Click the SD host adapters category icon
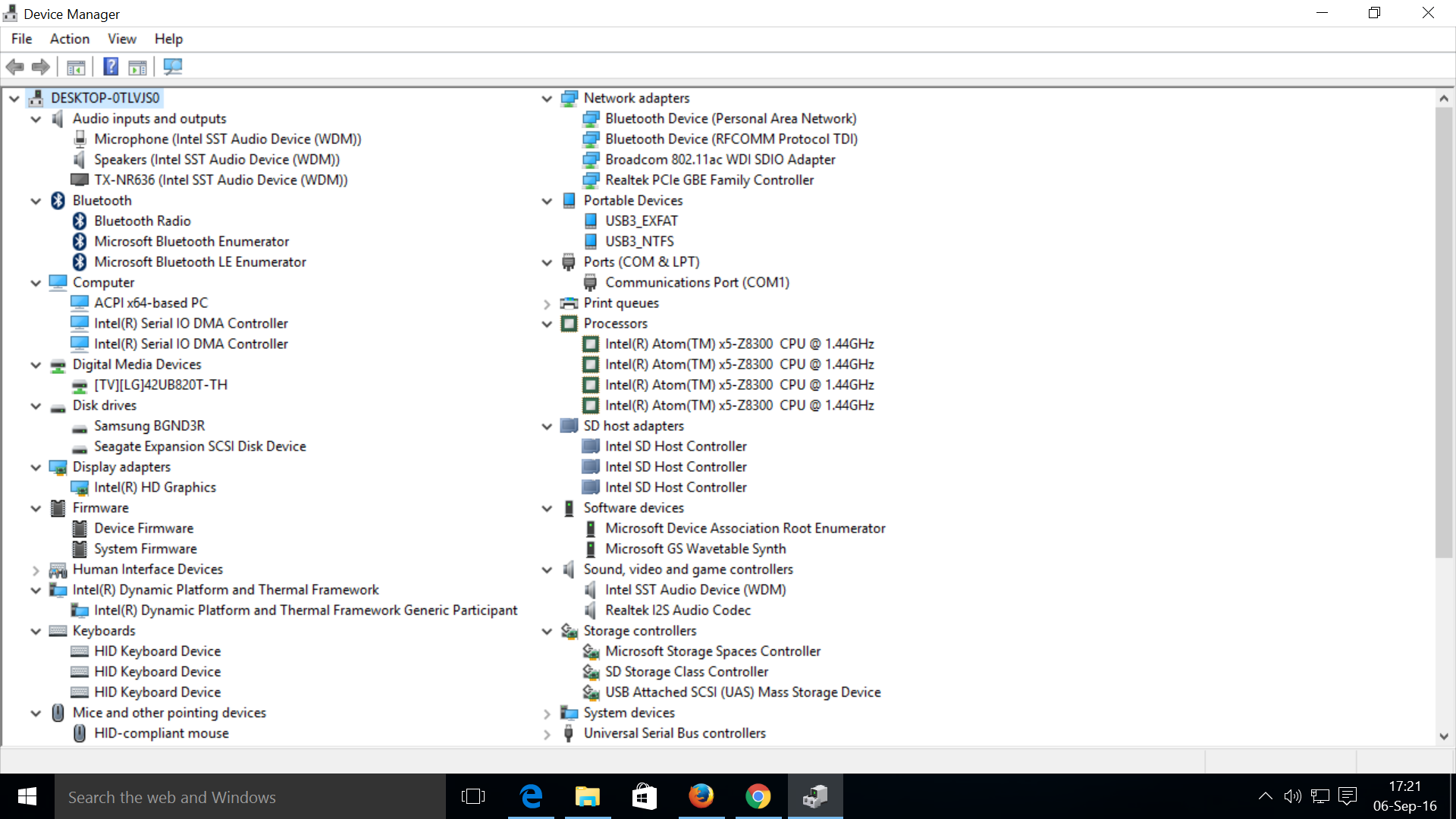The height and width of the screenshot is (819, 1456). point(569,425)
